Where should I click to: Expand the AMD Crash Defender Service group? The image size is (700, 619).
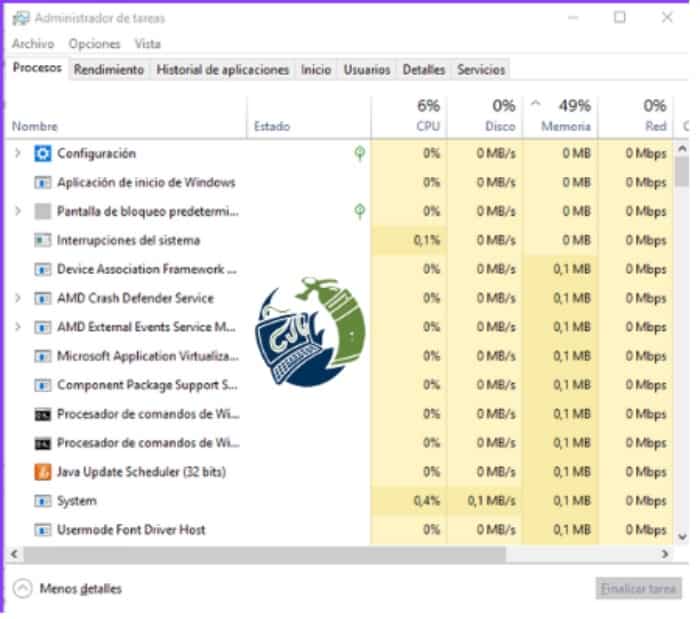click(18, 298)
